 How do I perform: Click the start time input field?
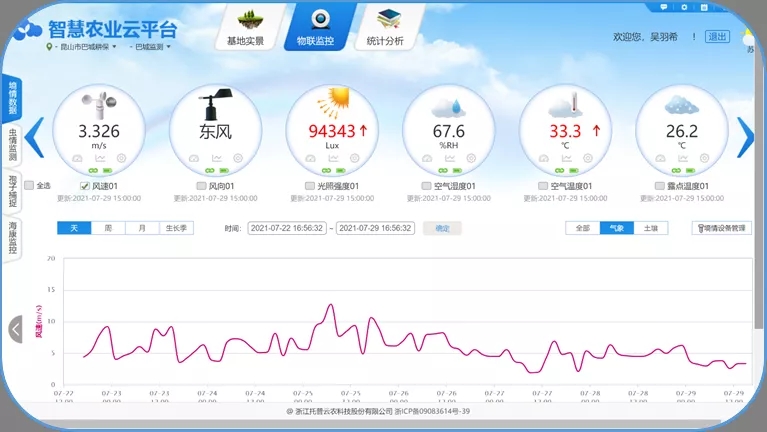pos(286,228)
